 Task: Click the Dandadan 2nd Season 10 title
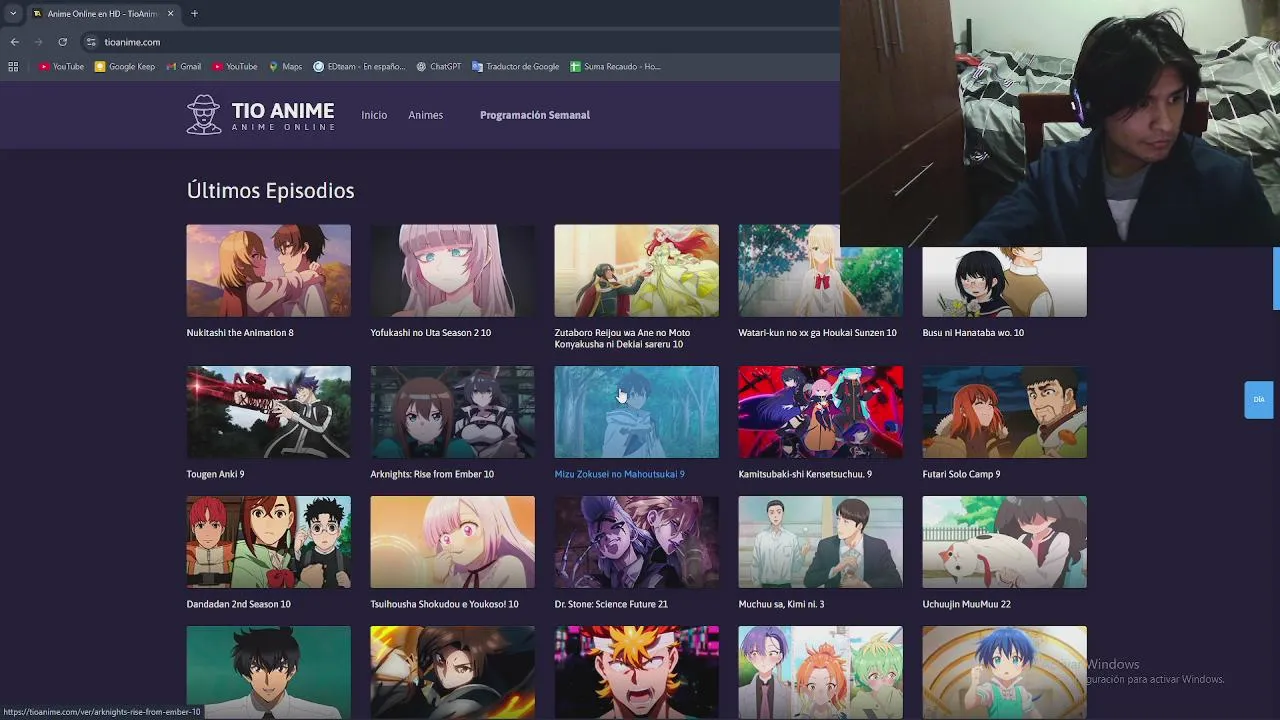[x=238, y=604]
